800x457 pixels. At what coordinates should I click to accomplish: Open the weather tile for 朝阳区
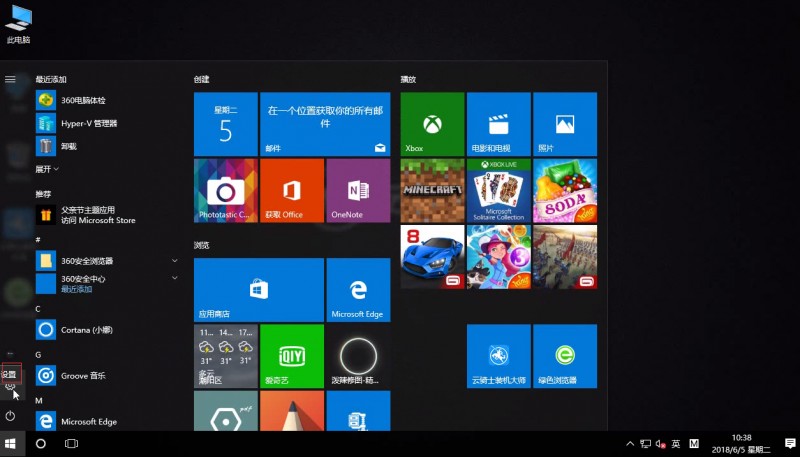[226, 356]
